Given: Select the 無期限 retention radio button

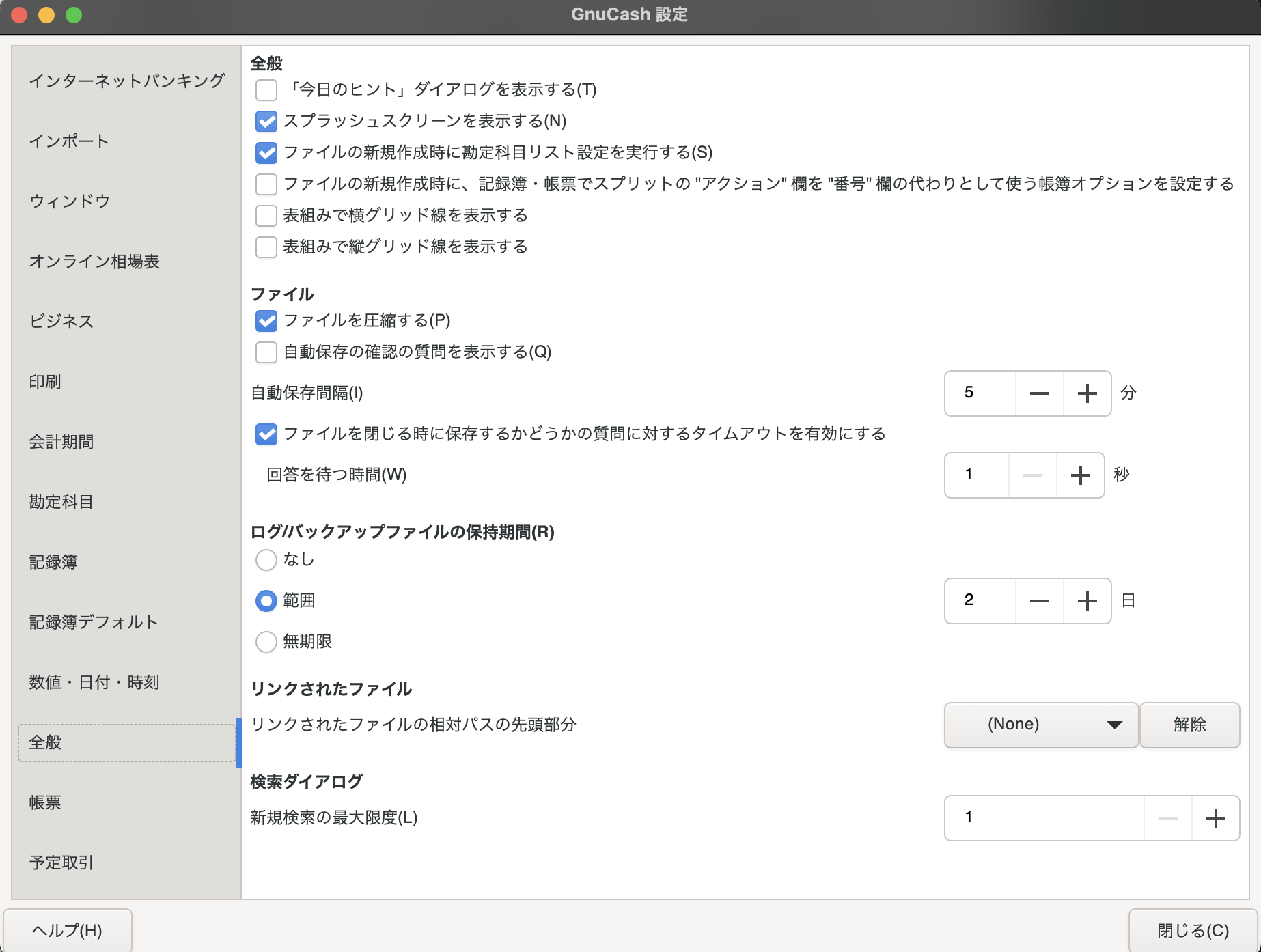Looking at the screenshot, I should coord(266,641).
